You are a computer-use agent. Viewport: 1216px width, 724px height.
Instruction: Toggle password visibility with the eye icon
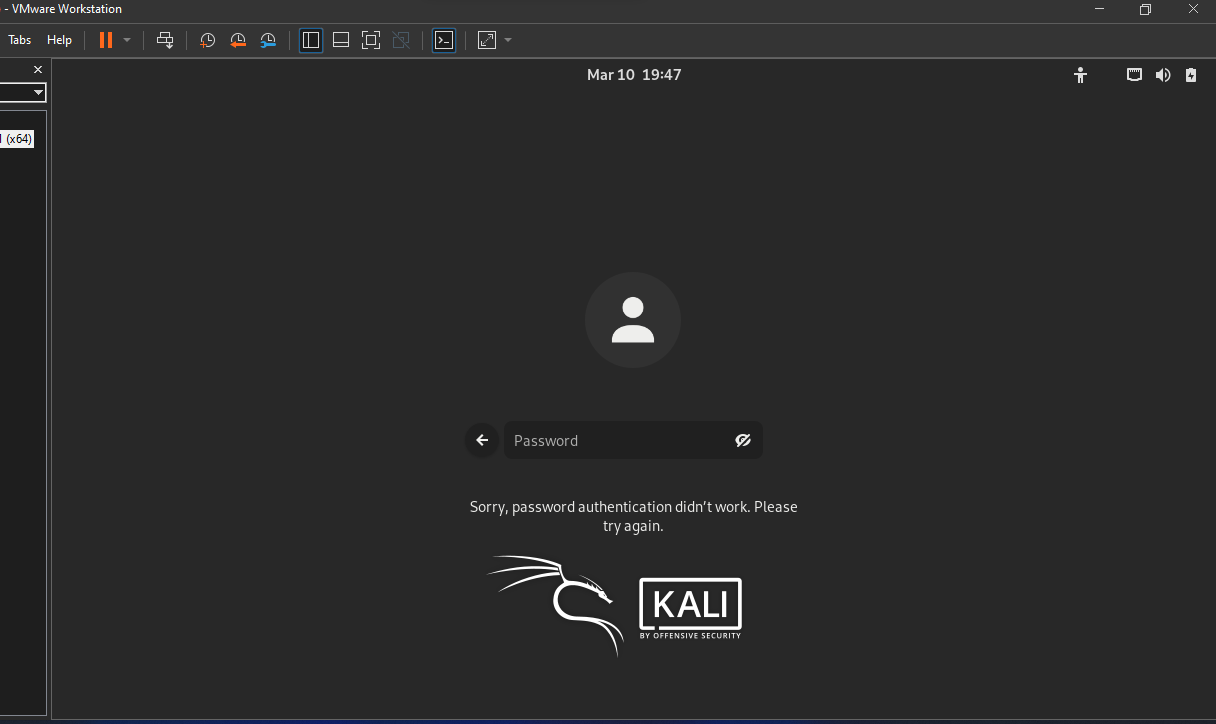click(743, 440)
